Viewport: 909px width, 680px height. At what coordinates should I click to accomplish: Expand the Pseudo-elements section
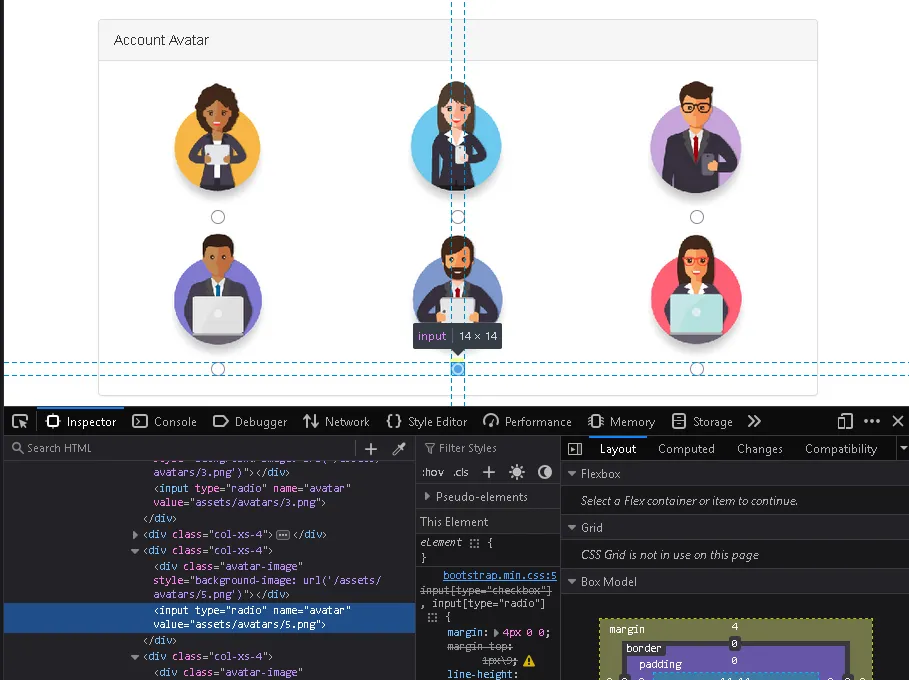pyautogui.click(x=428, y=497)
